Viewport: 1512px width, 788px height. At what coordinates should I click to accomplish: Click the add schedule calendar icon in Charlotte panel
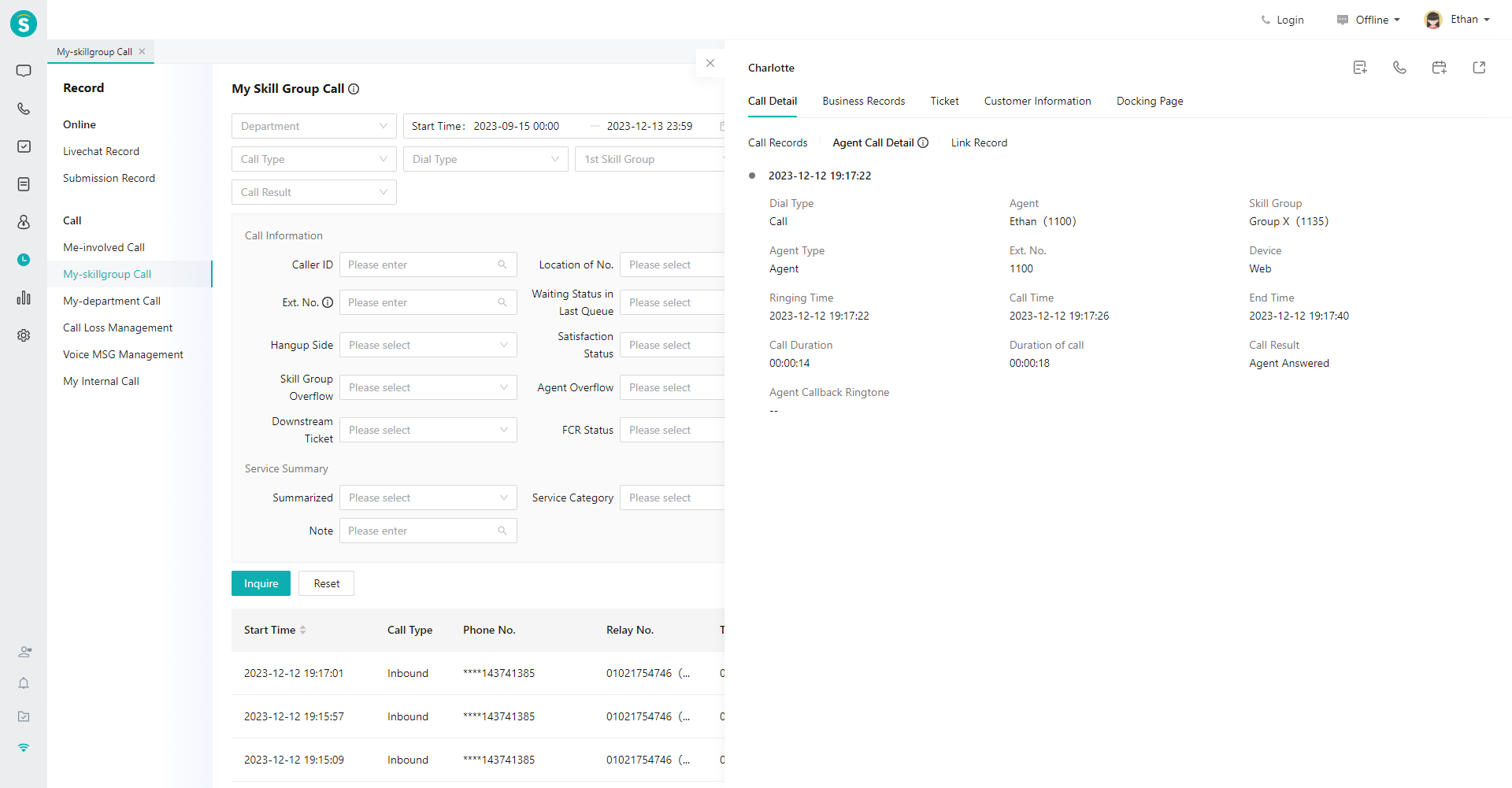[x=1439, y=68]
